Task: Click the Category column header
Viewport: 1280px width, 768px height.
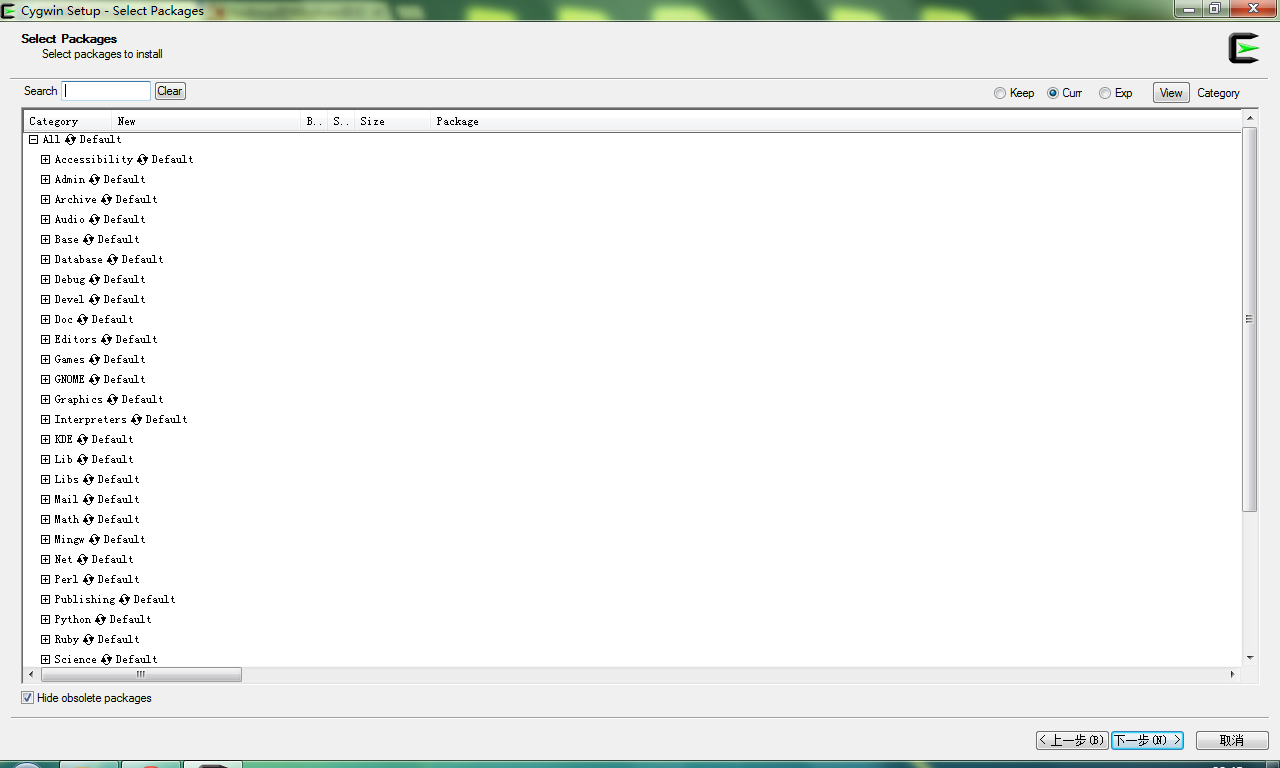Action: 68,121
